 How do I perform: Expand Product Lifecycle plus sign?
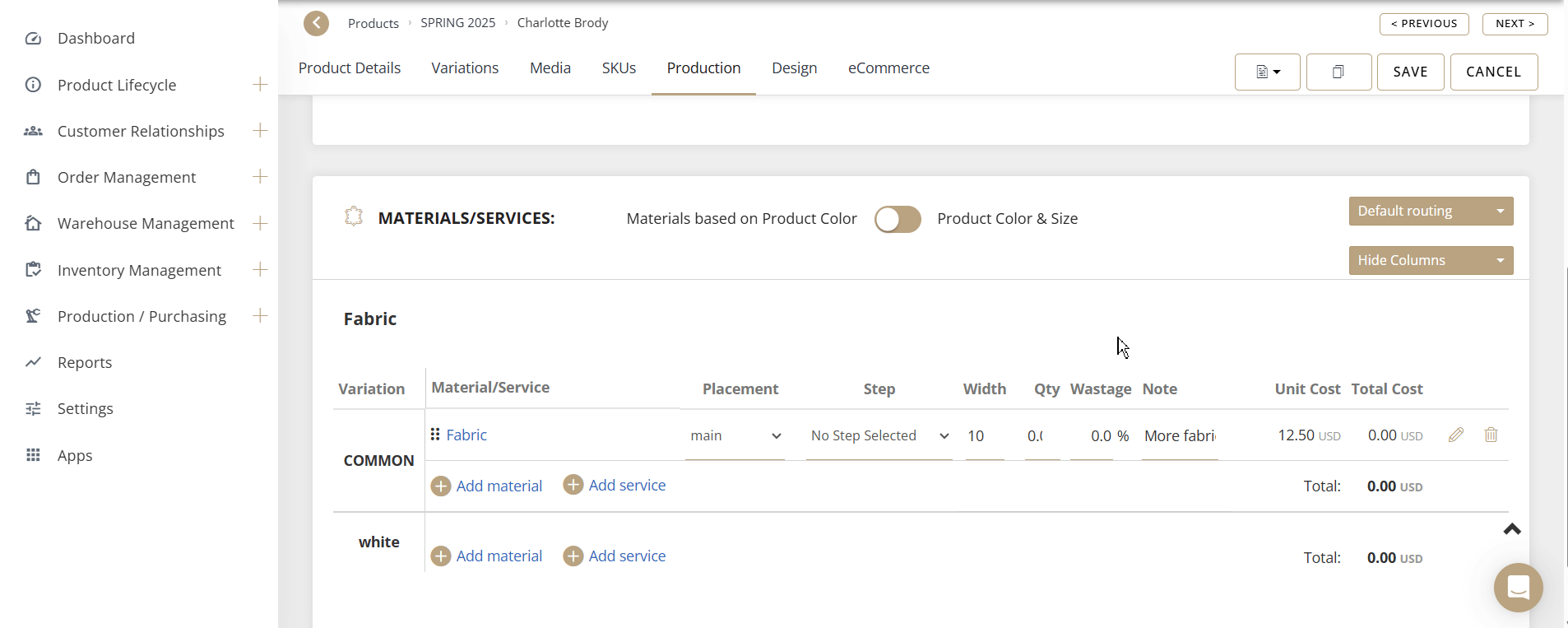click(260, 85)
